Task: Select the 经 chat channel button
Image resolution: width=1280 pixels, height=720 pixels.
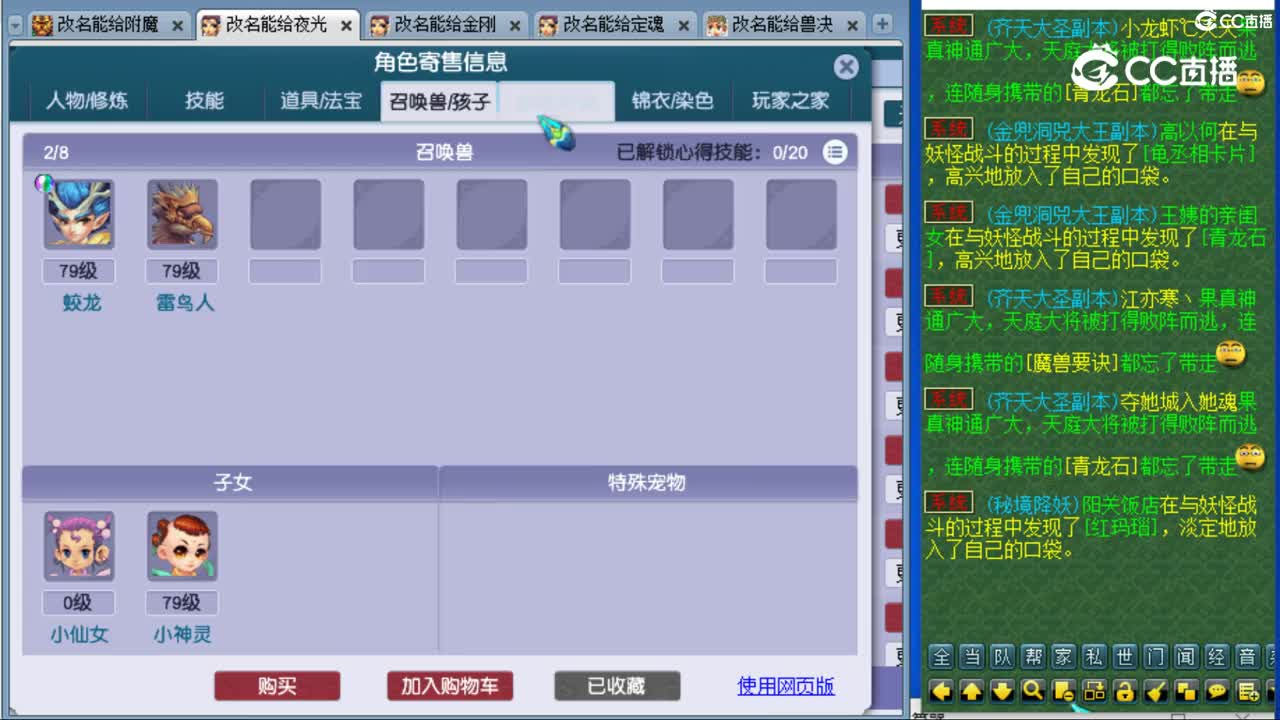Action: coord(1217,657)
